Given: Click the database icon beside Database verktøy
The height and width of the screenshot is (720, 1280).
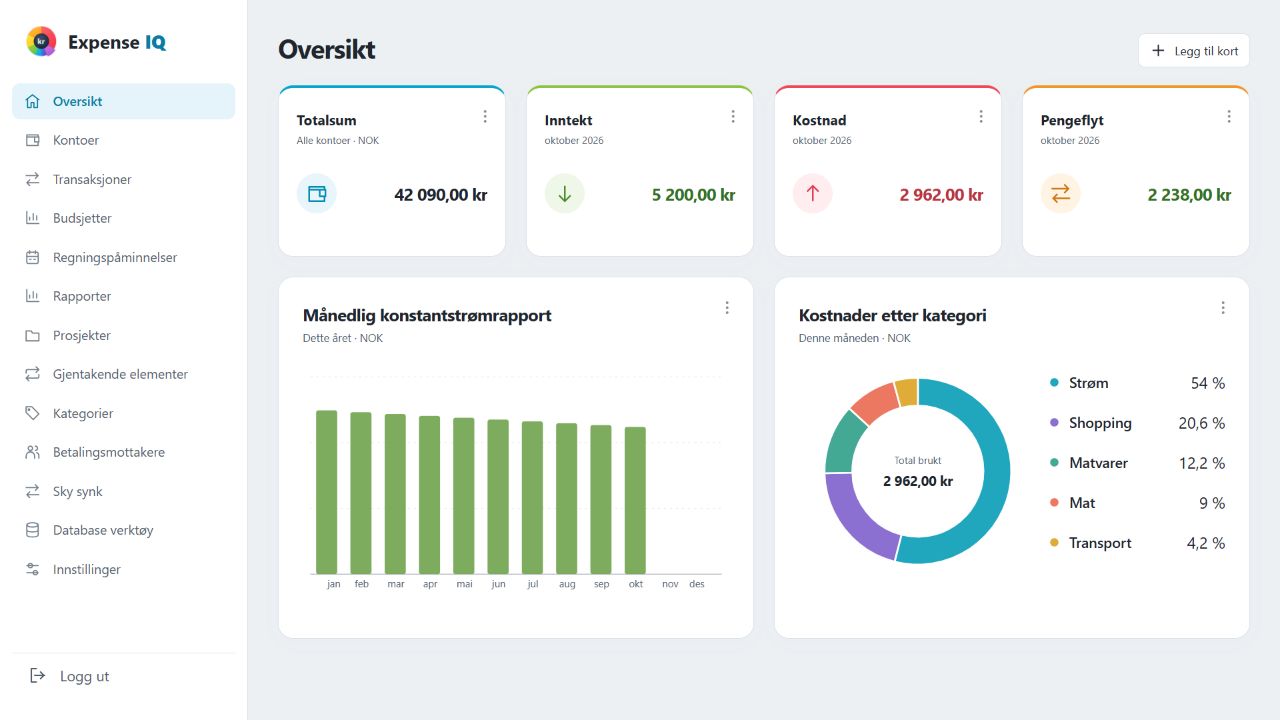Looking at the screenshot, I should coord(33,530).
